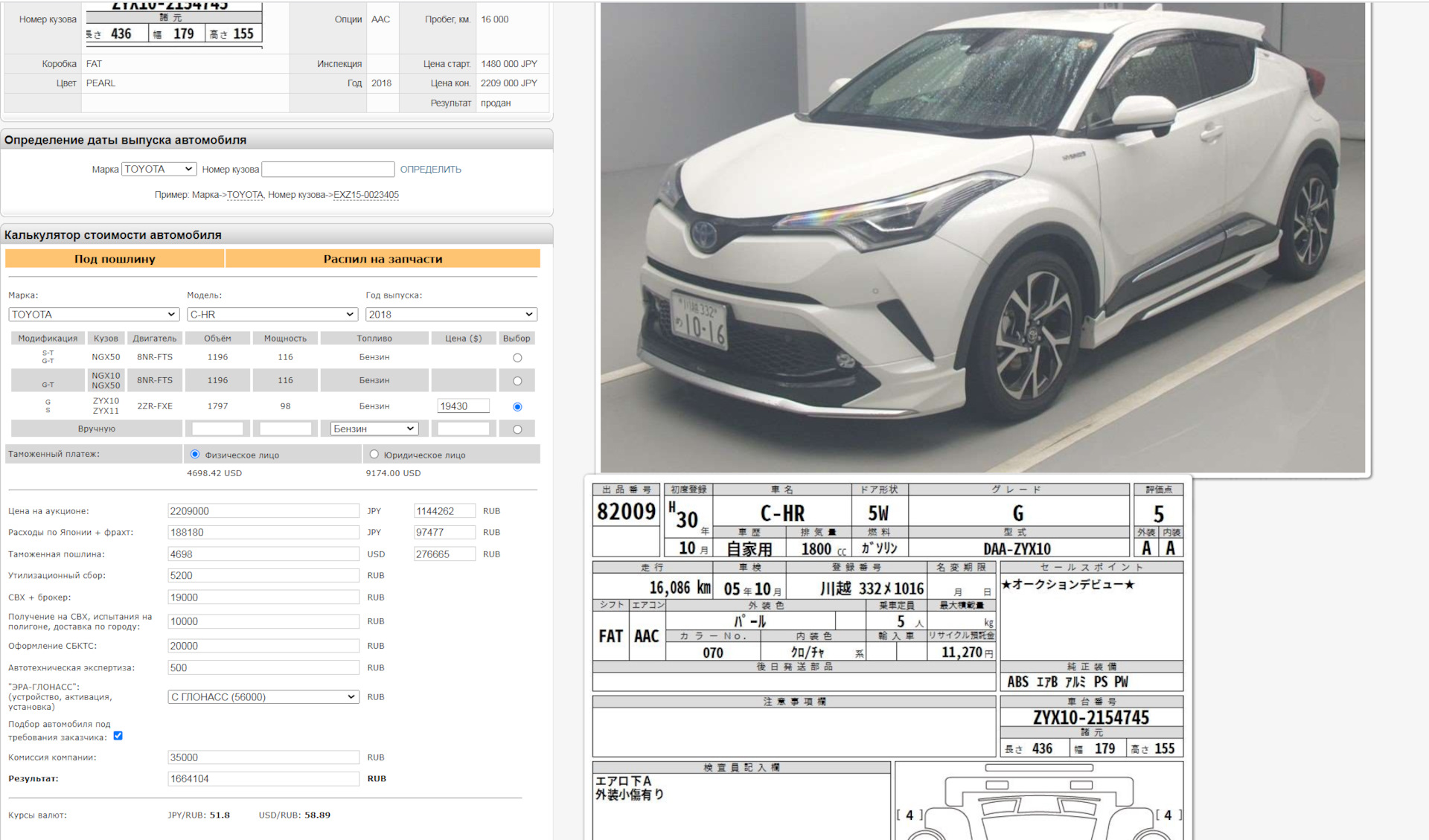Click the 'Мощность' column header
Image resolution: width=1429 pixels, height=840 pixels.
[285, 339]
